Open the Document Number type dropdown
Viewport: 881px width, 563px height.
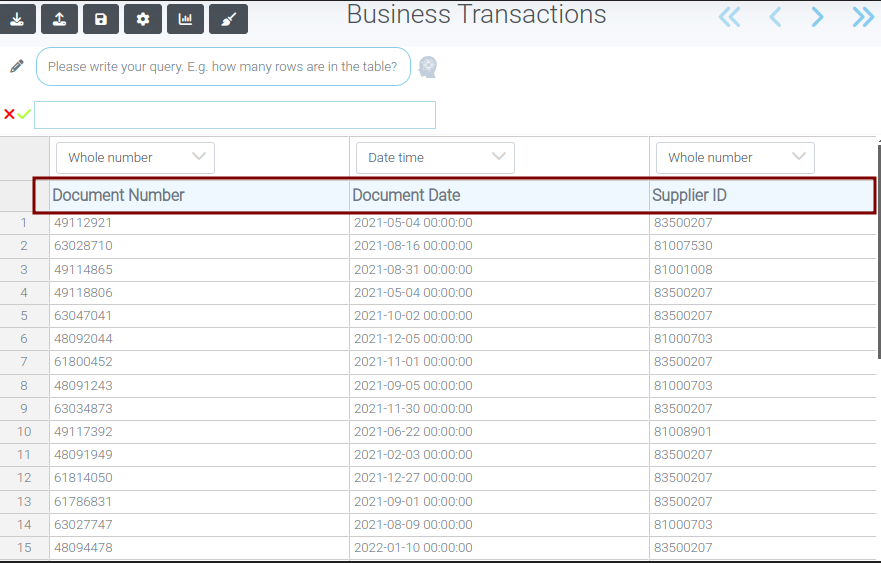click(x=135, y=158)
